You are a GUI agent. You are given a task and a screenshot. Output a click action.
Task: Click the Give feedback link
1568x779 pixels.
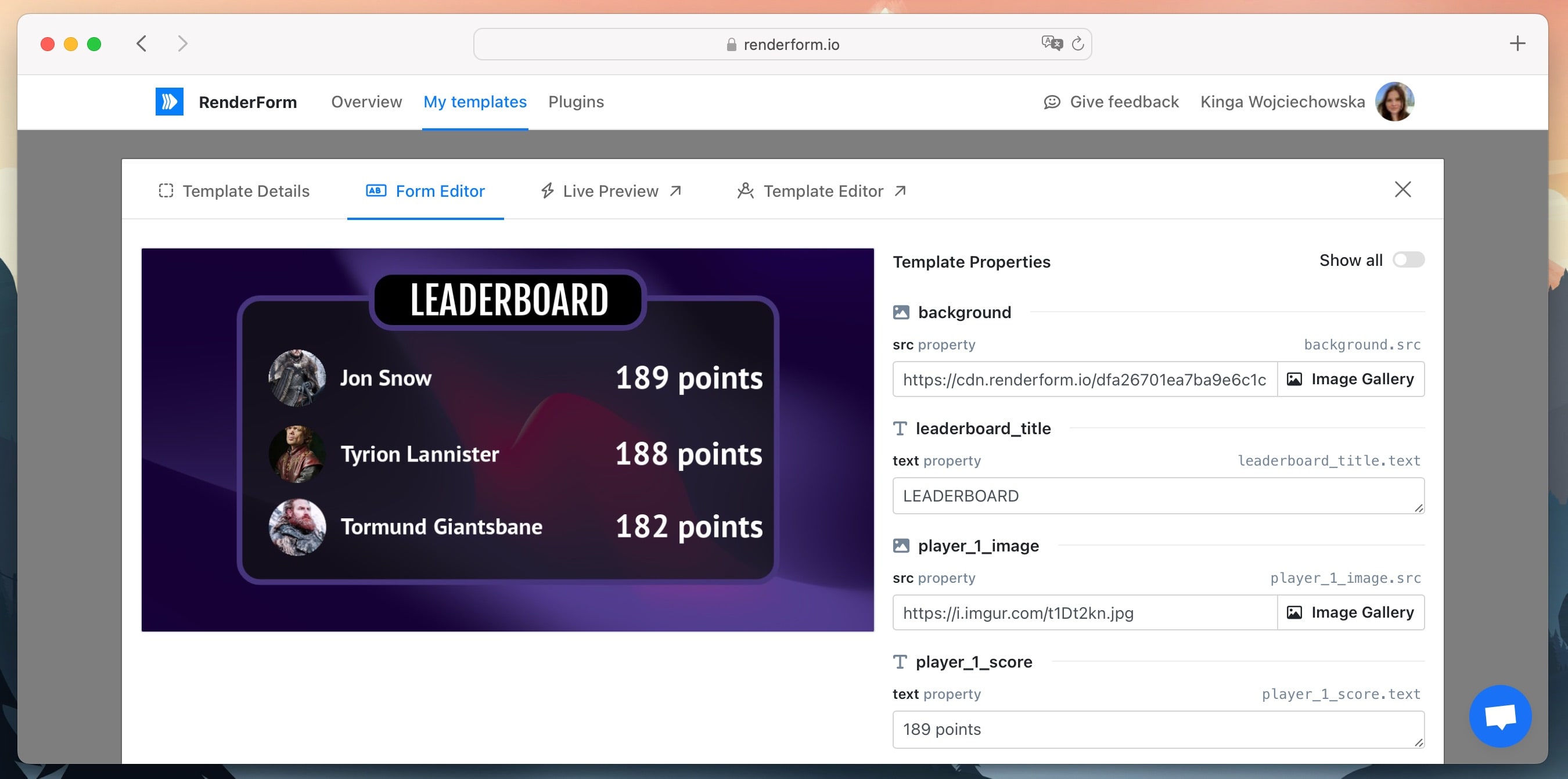[1111, 102]
